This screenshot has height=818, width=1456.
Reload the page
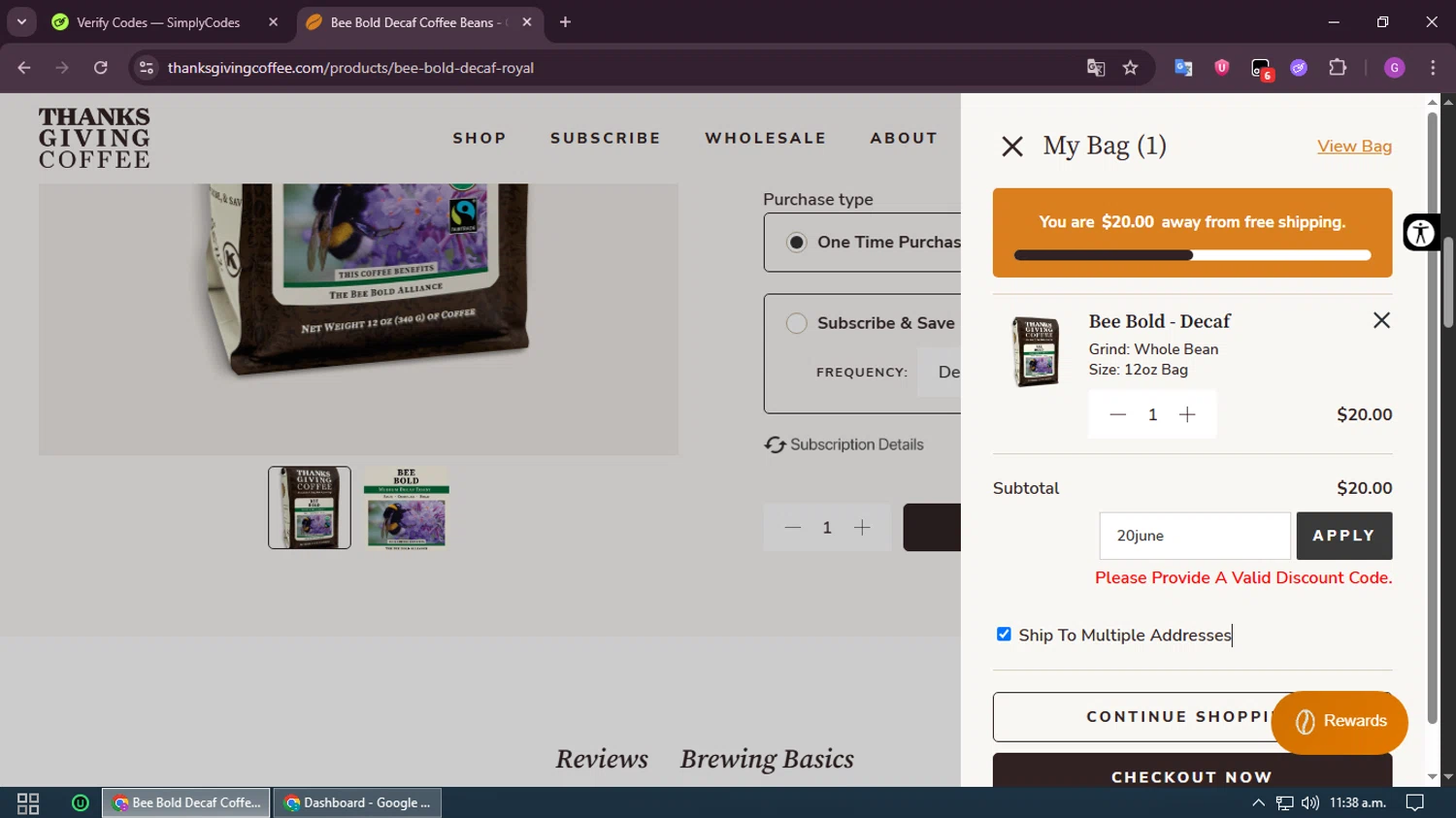[101, 68]
